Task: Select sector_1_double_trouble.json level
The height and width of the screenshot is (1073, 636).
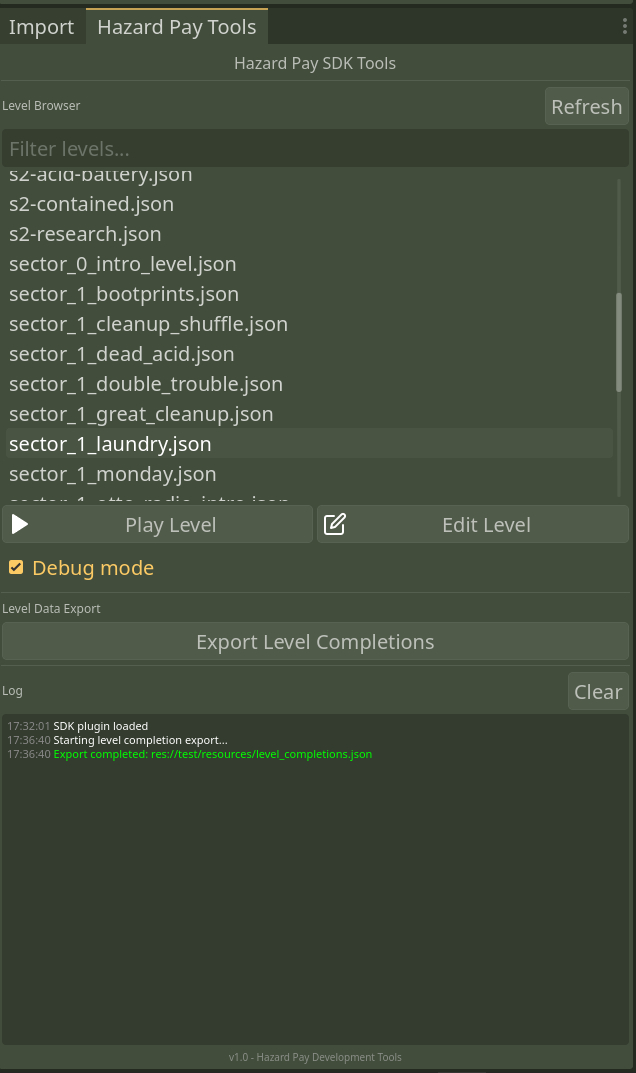Action: [146, 384]
